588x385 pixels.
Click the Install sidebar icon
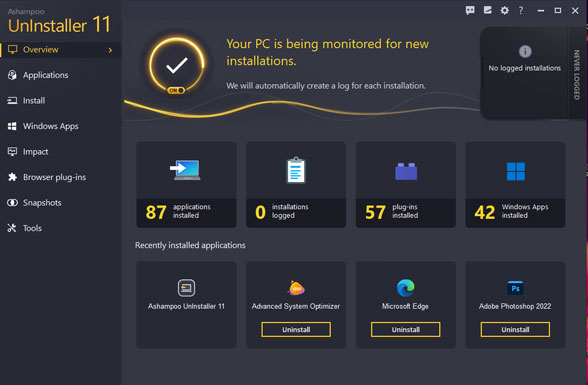pos(12,100)
